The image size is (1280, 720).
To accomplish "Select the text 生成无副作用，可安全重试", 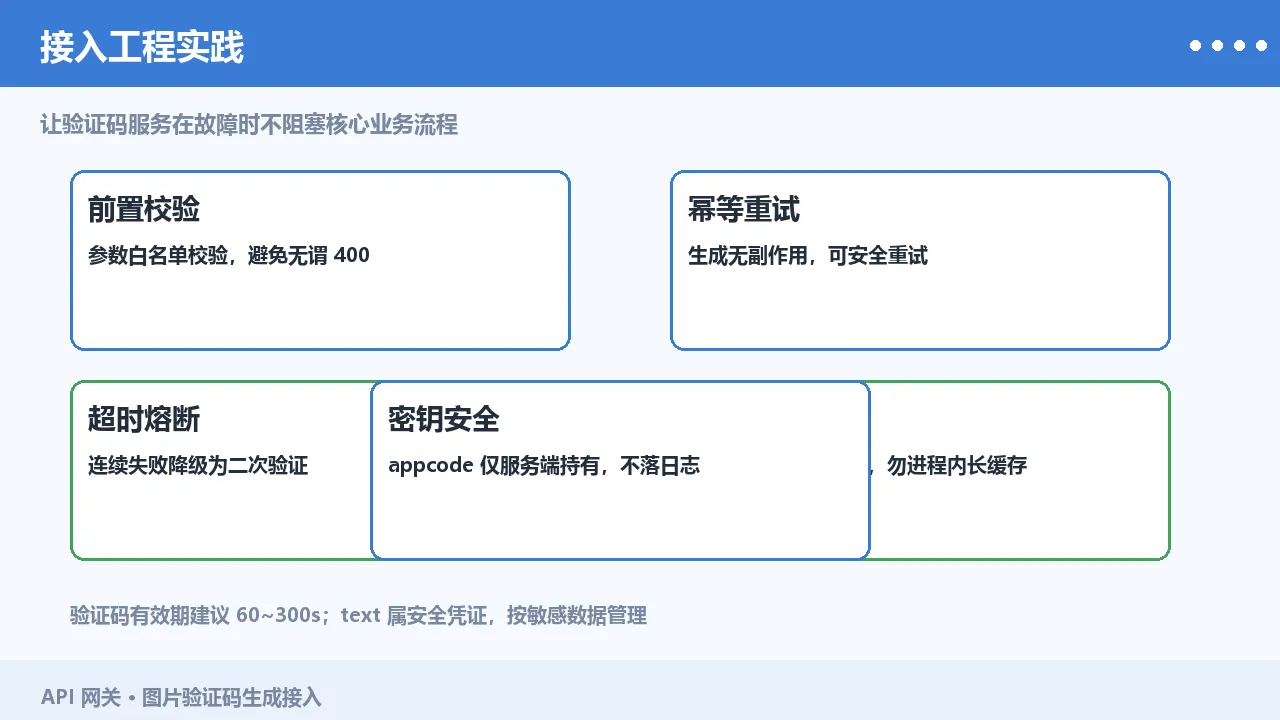I will pos(808,256).
